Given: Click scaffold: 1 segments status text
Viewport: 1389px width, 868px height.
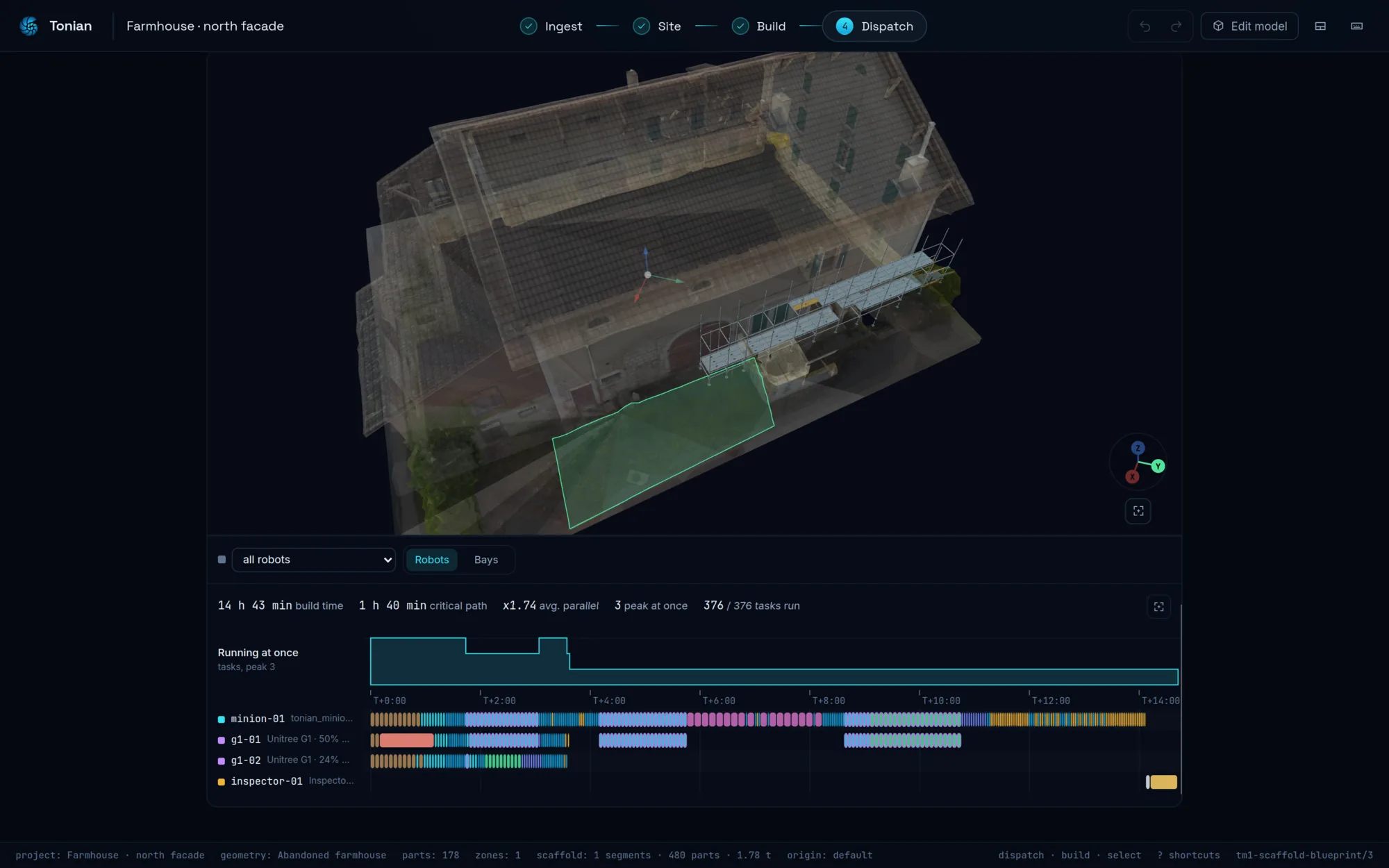Looking at the screenshot, I should pos(593,855).
